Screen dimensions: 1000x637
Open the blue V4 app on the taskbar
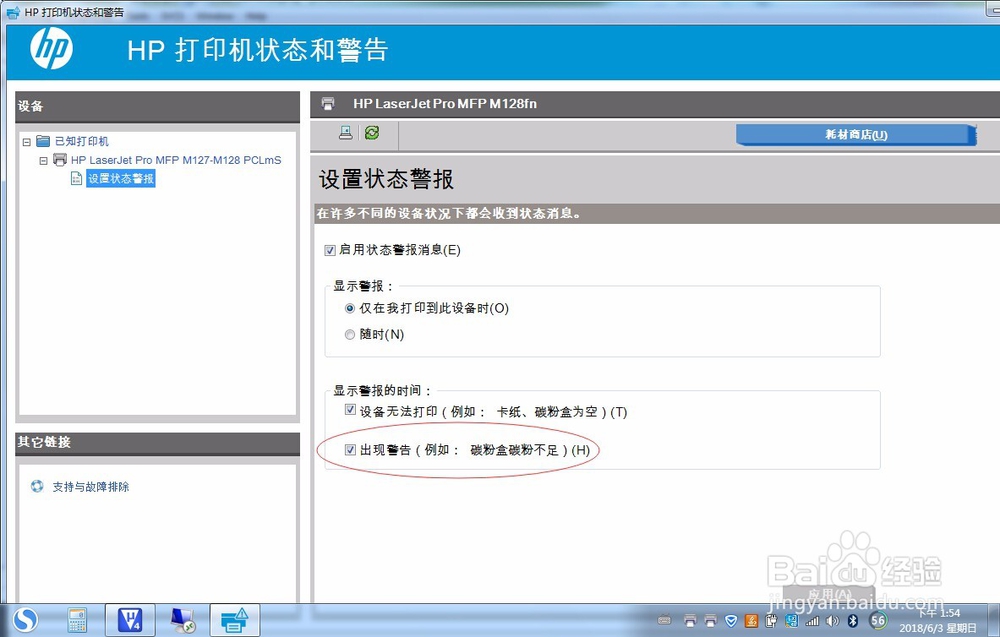point(129,620)
